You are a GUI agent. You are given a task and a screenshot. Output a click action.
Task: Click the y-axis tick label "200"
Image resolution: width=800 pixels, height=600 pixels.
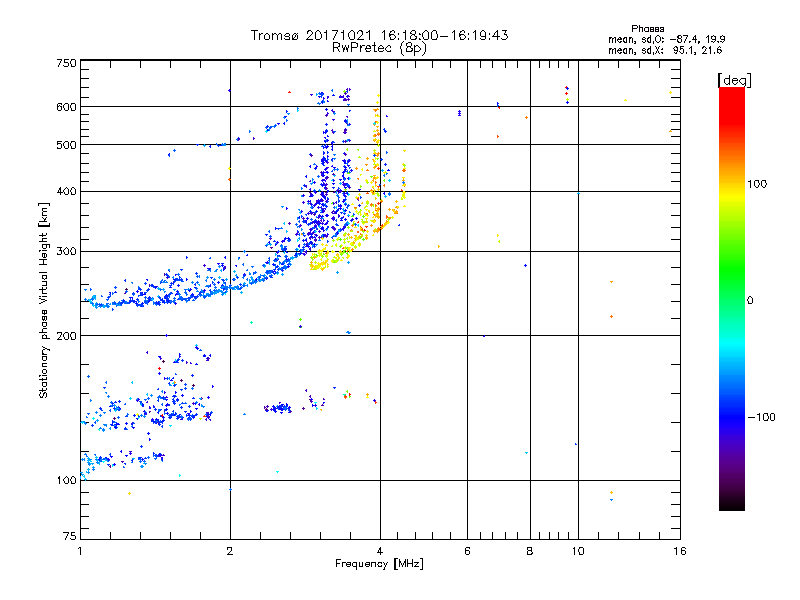tap(66, 336)
